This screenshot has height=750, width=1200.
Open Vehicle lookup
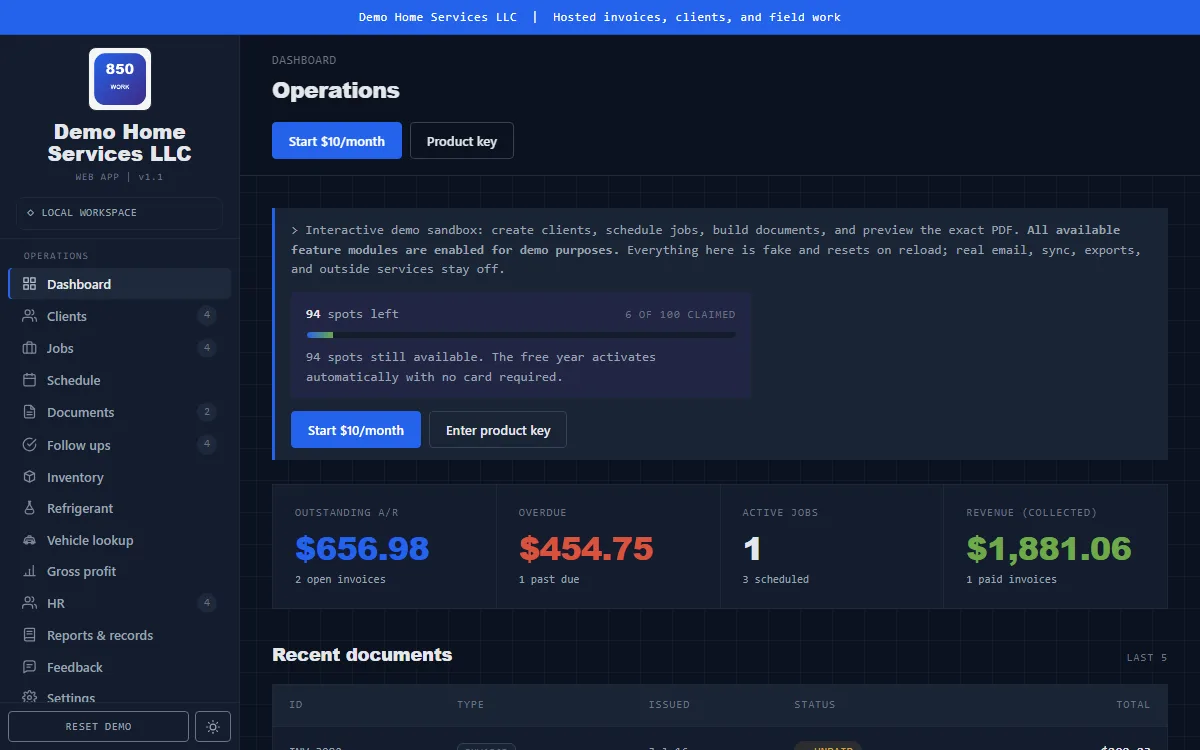coord(120,540)
